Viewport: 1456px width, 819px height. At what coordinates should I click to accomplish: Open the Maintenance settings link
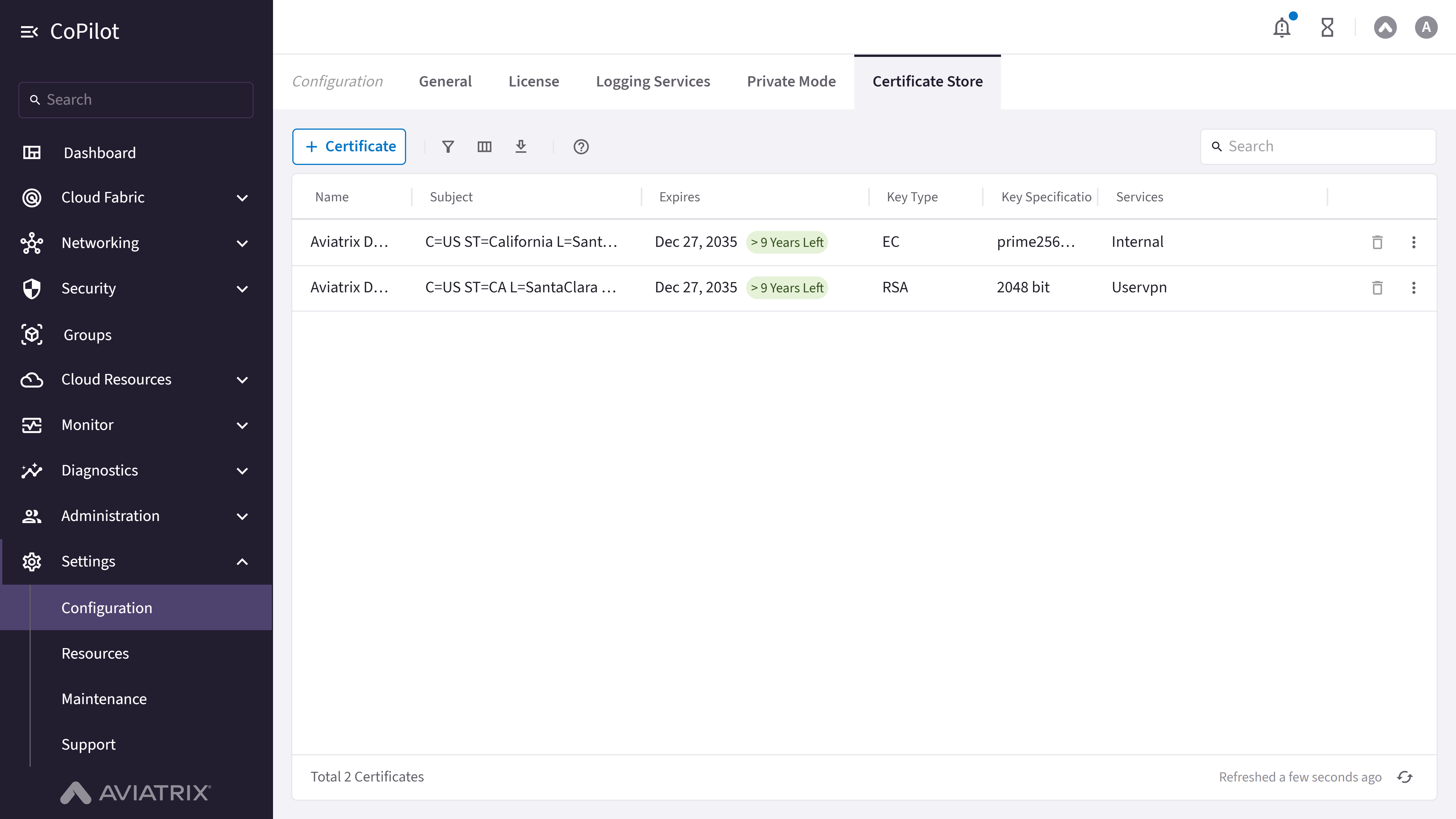pyautogui.click(x=104, y=699)
